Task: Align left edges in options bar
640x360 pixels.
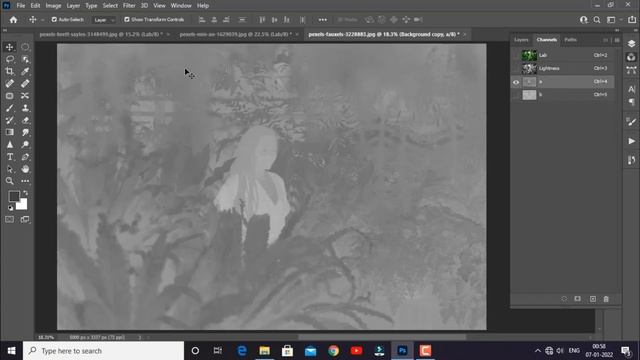Action: [202, 20]
